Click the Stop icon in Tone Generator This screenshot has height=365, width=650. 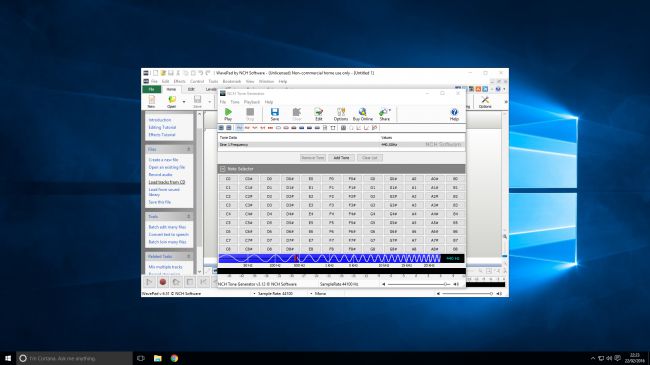click(250, 114)
